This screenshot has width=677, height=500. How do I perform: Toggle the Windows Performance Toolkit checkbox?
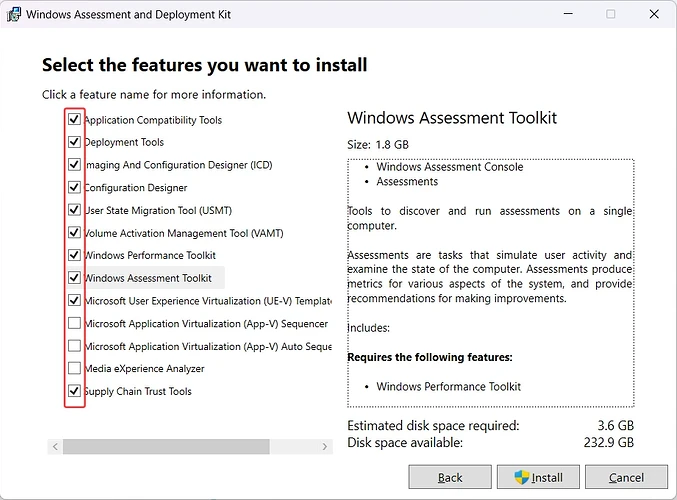(74, 255)
